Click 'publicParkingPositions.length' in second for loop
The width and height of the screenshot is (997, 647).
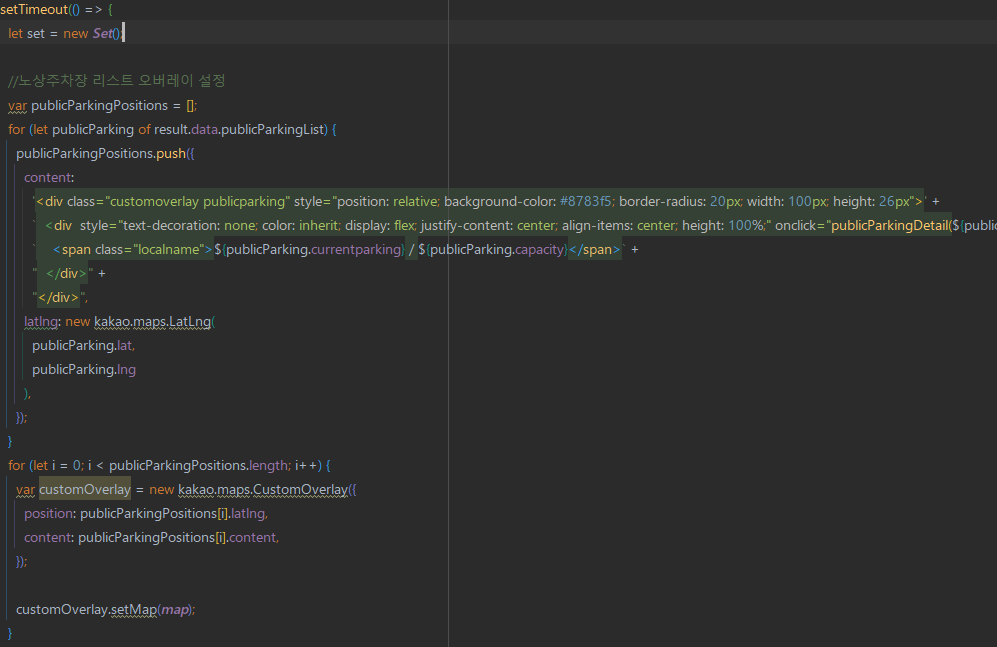coord(200,466)
